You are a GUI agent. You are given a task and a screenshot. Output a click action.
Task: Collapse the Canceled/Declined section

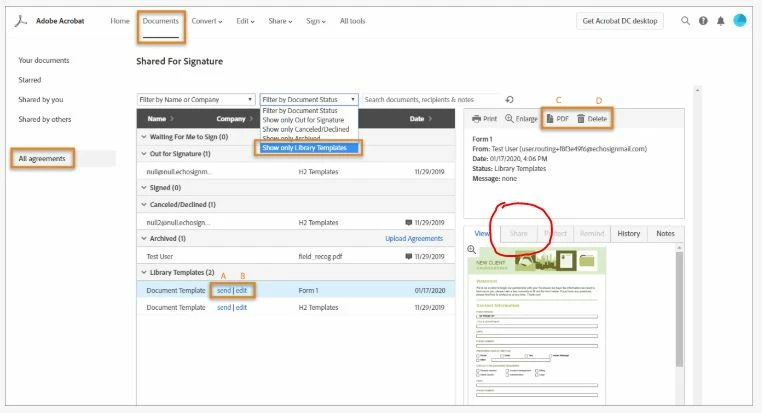tap(144, 205)
